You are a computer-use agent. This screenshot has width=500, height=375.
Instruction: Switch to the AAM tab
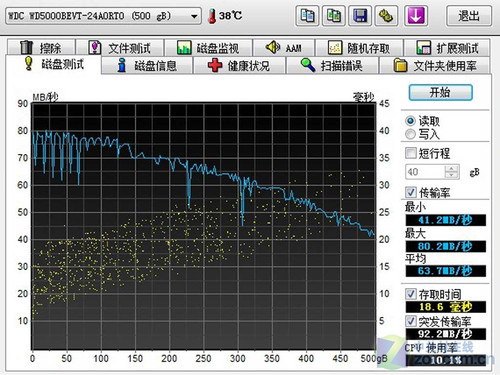[x=284, y=48]
